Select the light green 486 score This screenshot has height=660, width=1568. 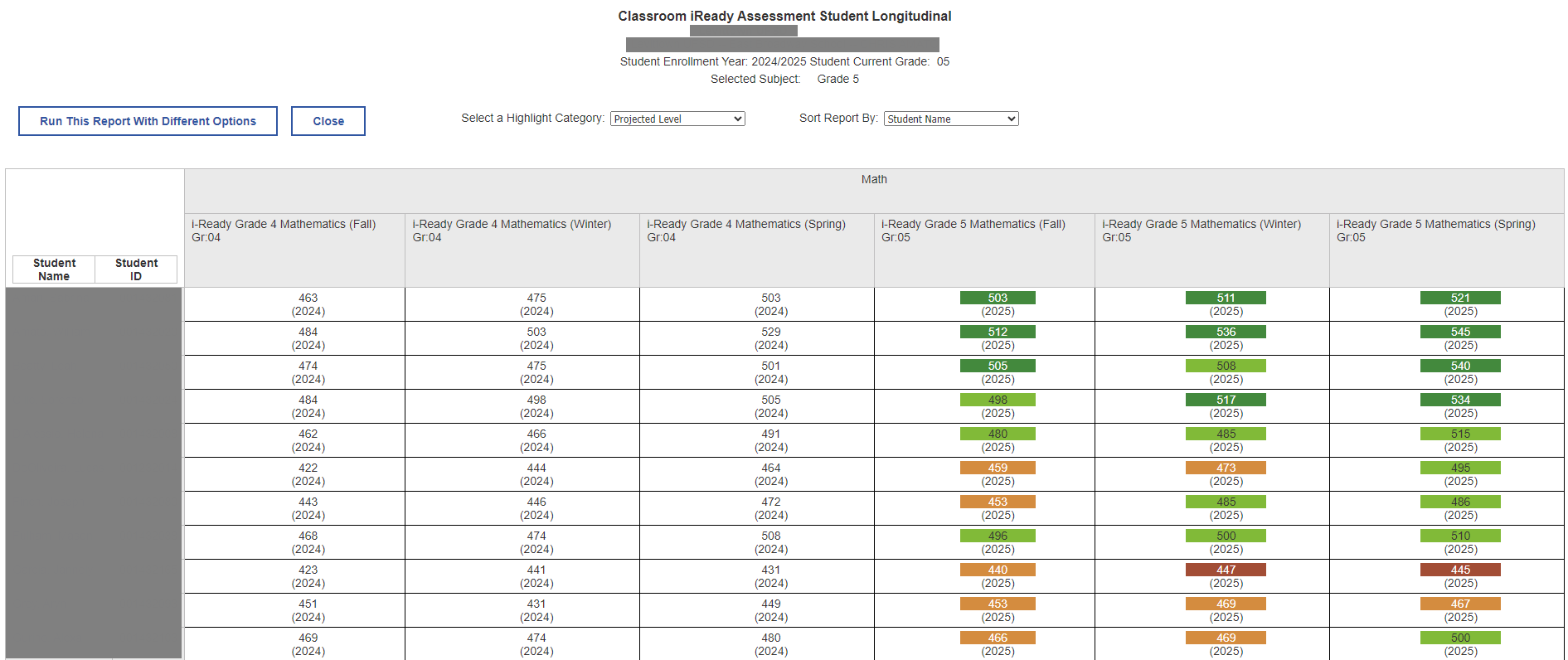click(x=1460, y=502)
